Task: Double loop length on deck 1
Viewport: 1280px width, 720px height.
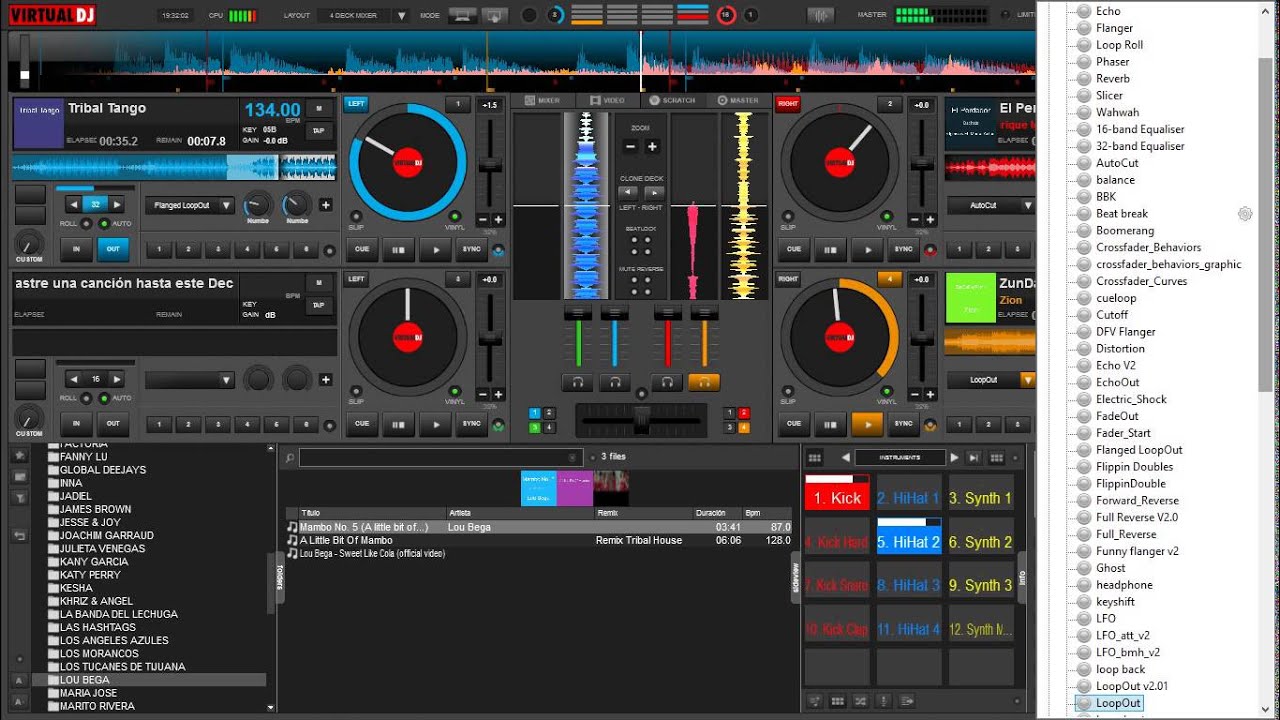Action: 118,204
